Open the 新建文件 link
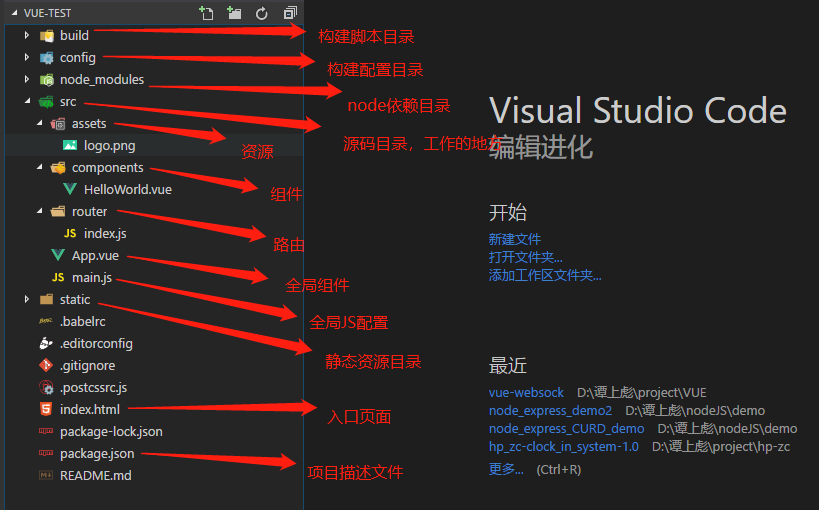819x510 pixels. coord(514,239)
